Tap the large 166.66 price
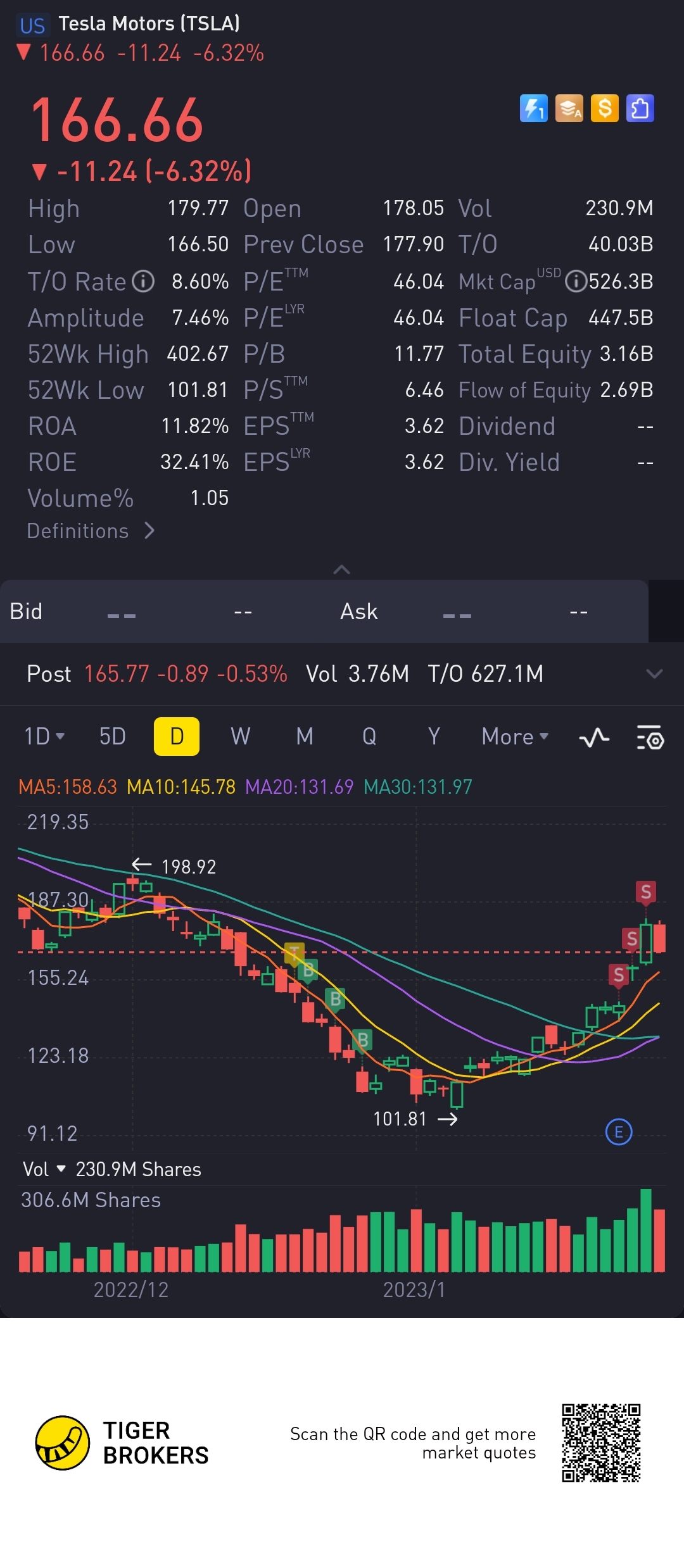684x1568 pixels. [x=117, y=120]
